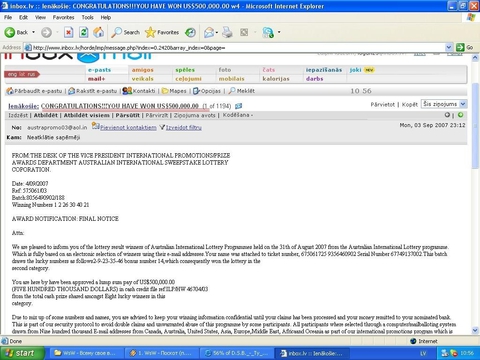Open the Kodēšana encoding dropdown
The image size is (480, 360).
tap(238, 115)
